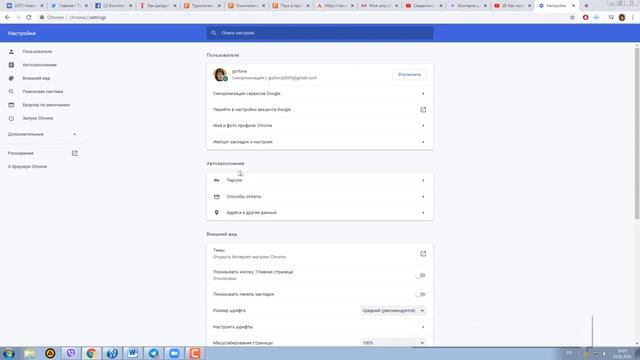Click the Windows Start button

pos(9,353)
